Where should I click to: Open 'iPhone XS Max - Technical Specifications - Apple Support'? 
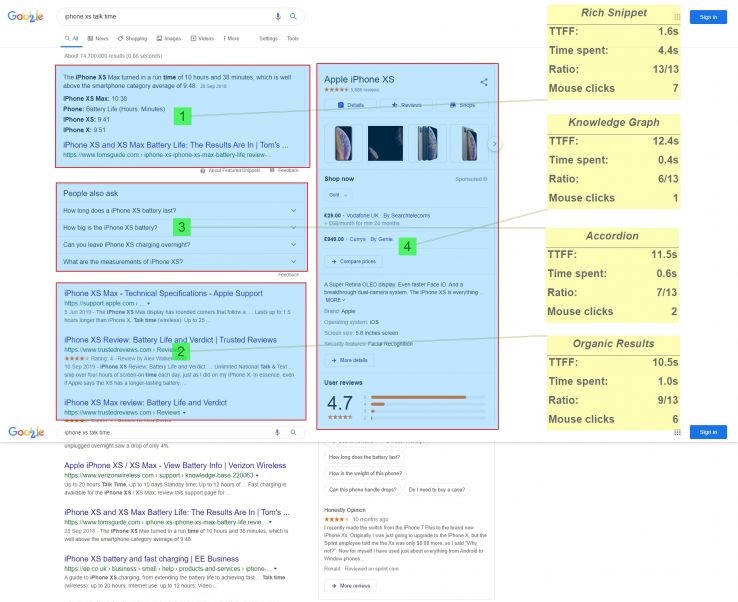pos(163,293)
